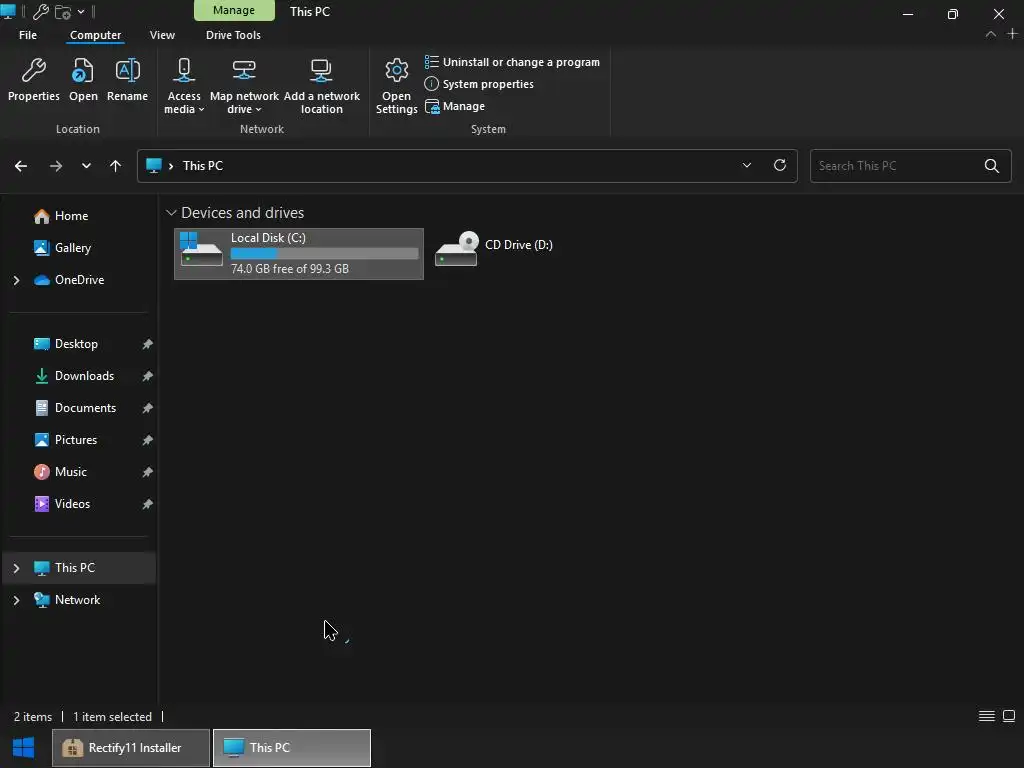Viewport: 1024px width, 768px height.
Task: Open the Windows Start button
Action: pyautogui.click(x=24, y=748)
